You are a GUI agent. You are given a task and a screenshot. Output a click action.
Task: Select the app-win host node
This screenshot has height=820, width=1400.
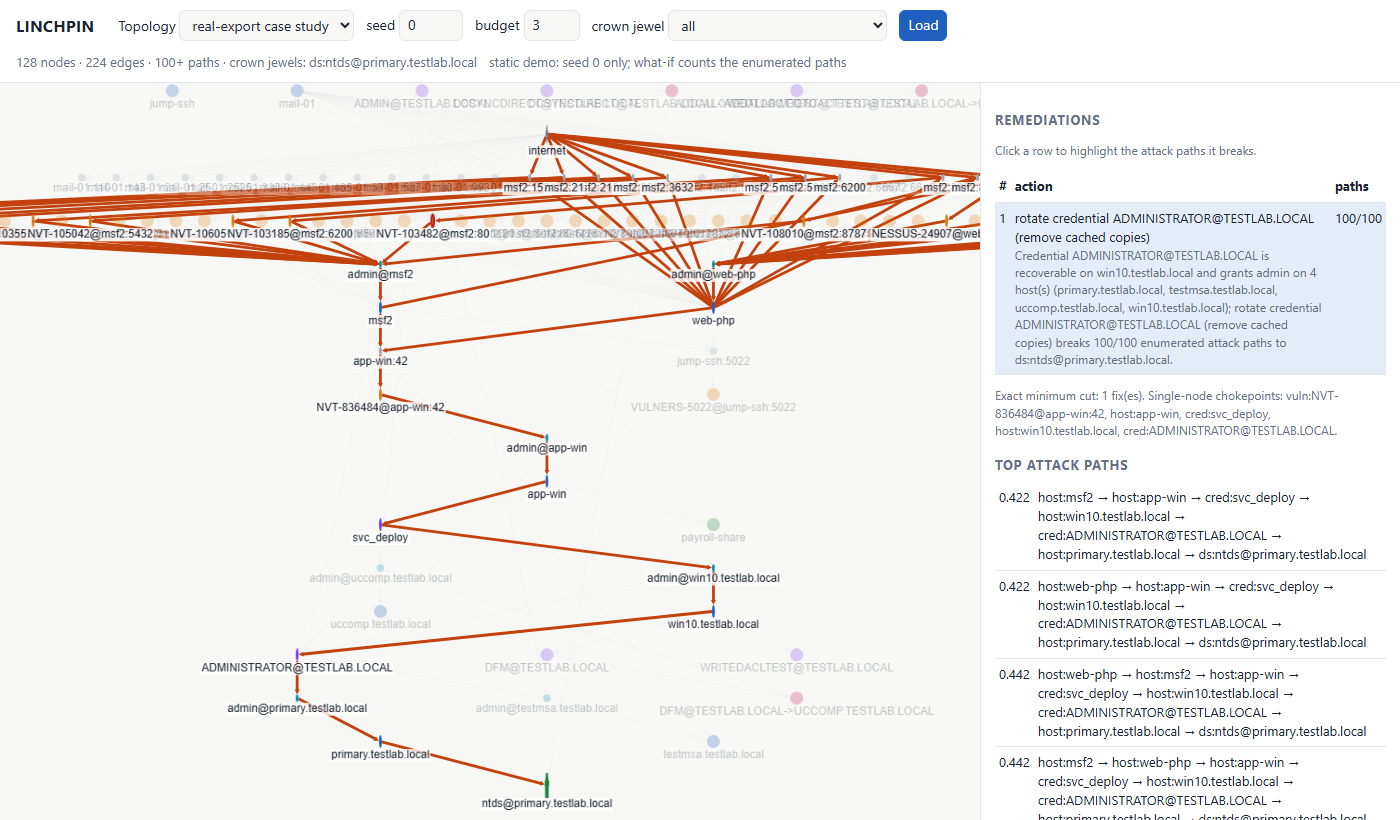tap(547, 481)
